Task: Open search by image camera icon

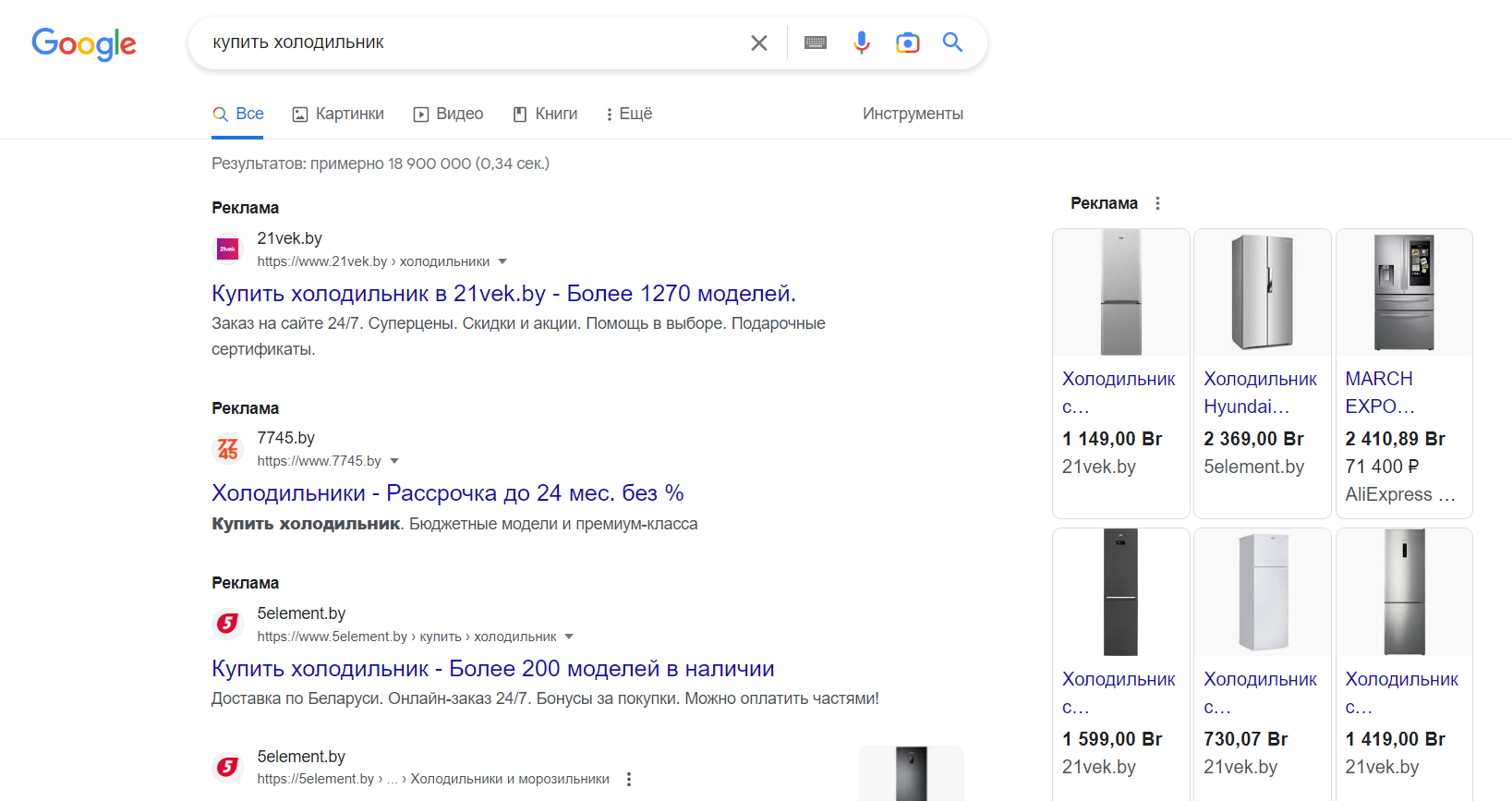Action: click(908, 42)
